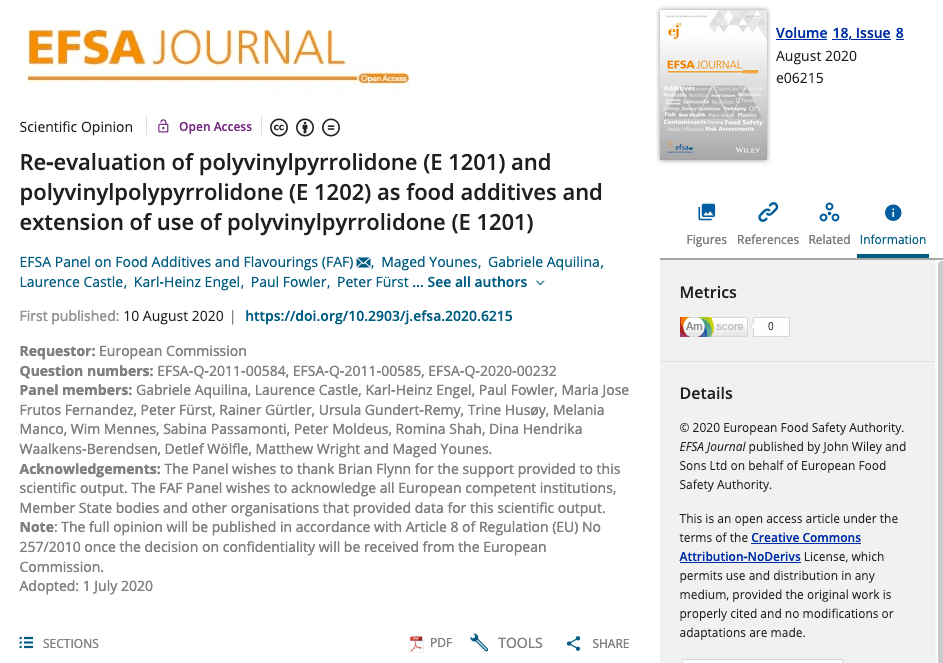Open the article DOI link
Viewport: 943px width, 663px height.
click(x=378, y=316)
